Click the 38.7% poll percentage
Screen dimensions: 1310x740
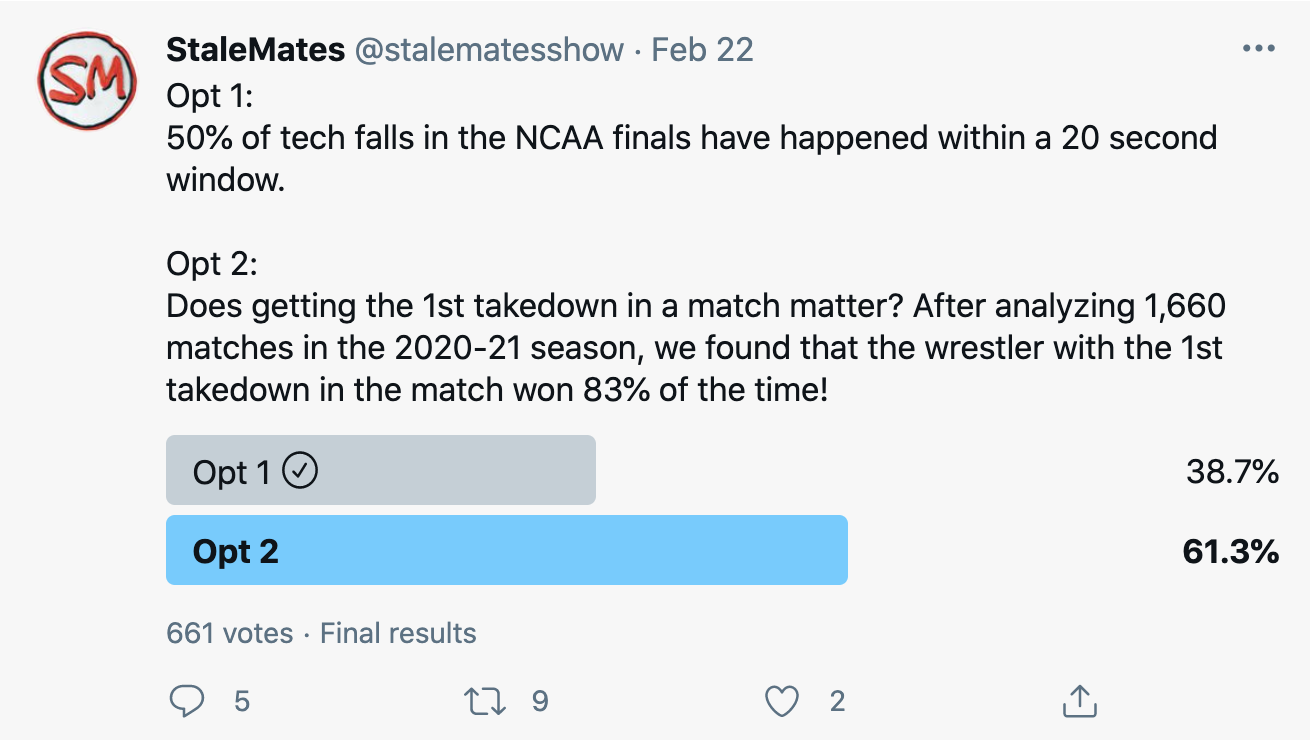(1232, 471)
